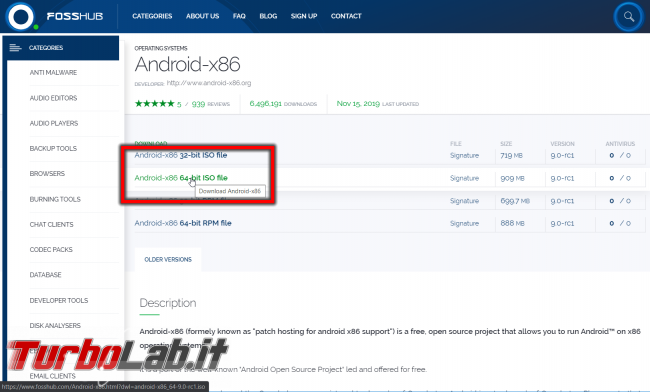The width and height of the screenshot is (650, 392).
Task: Select Developer Tools category
Action: click(58, 300)
